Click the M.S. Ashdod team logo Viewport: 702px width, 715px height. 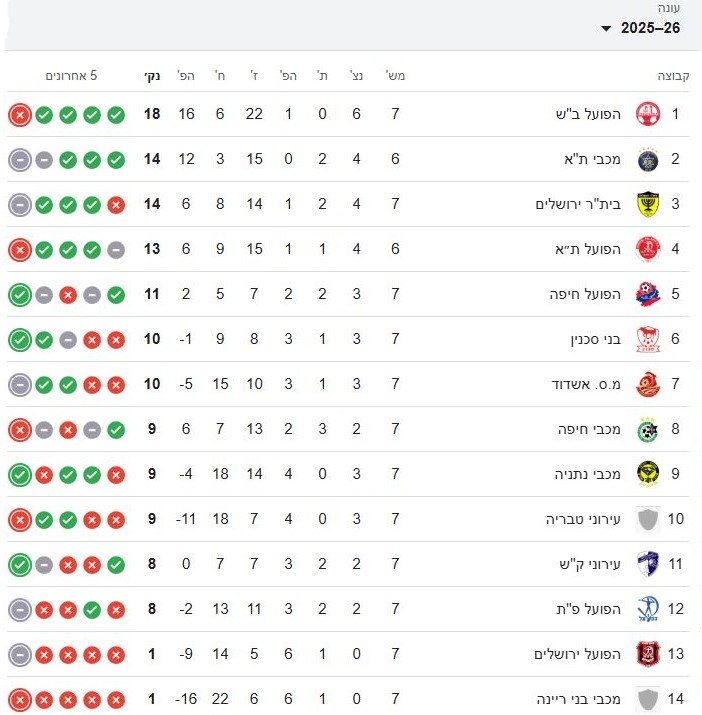pyautogui.click(x=648, y=384)
